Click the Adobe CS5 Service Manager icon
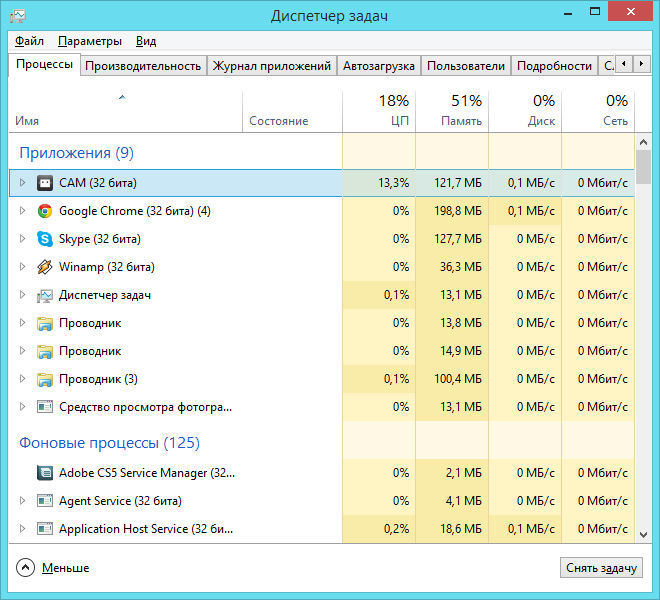 tap(45, 473)
